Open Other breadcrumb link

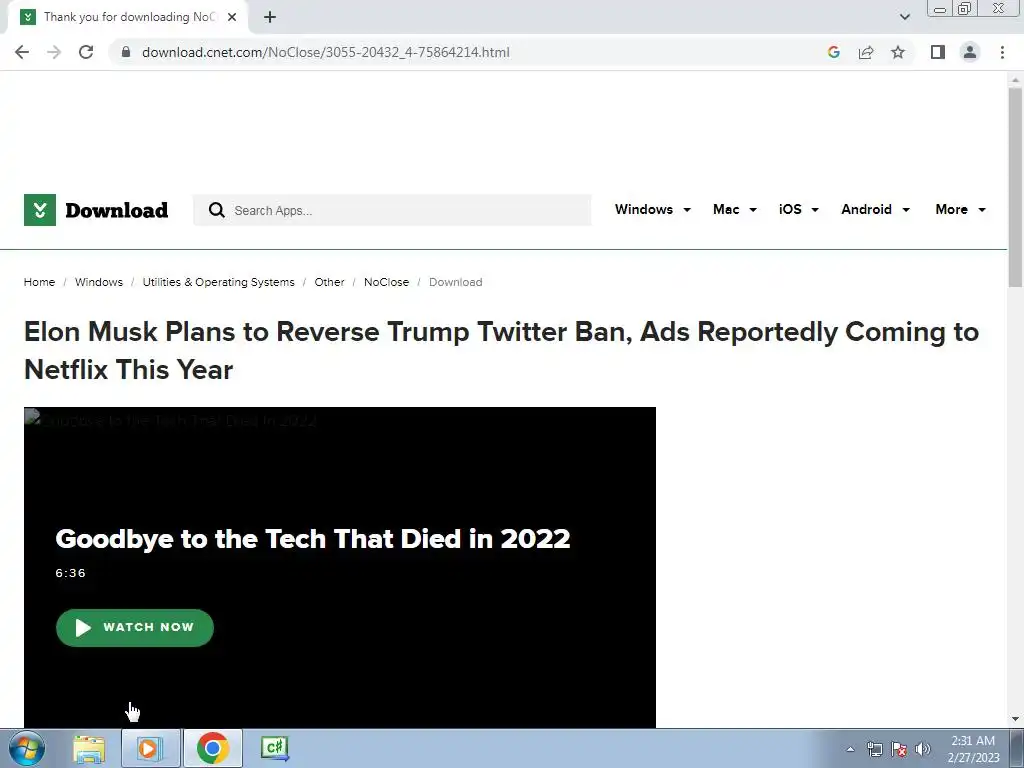pyautogui.click(x=329, y=282)
